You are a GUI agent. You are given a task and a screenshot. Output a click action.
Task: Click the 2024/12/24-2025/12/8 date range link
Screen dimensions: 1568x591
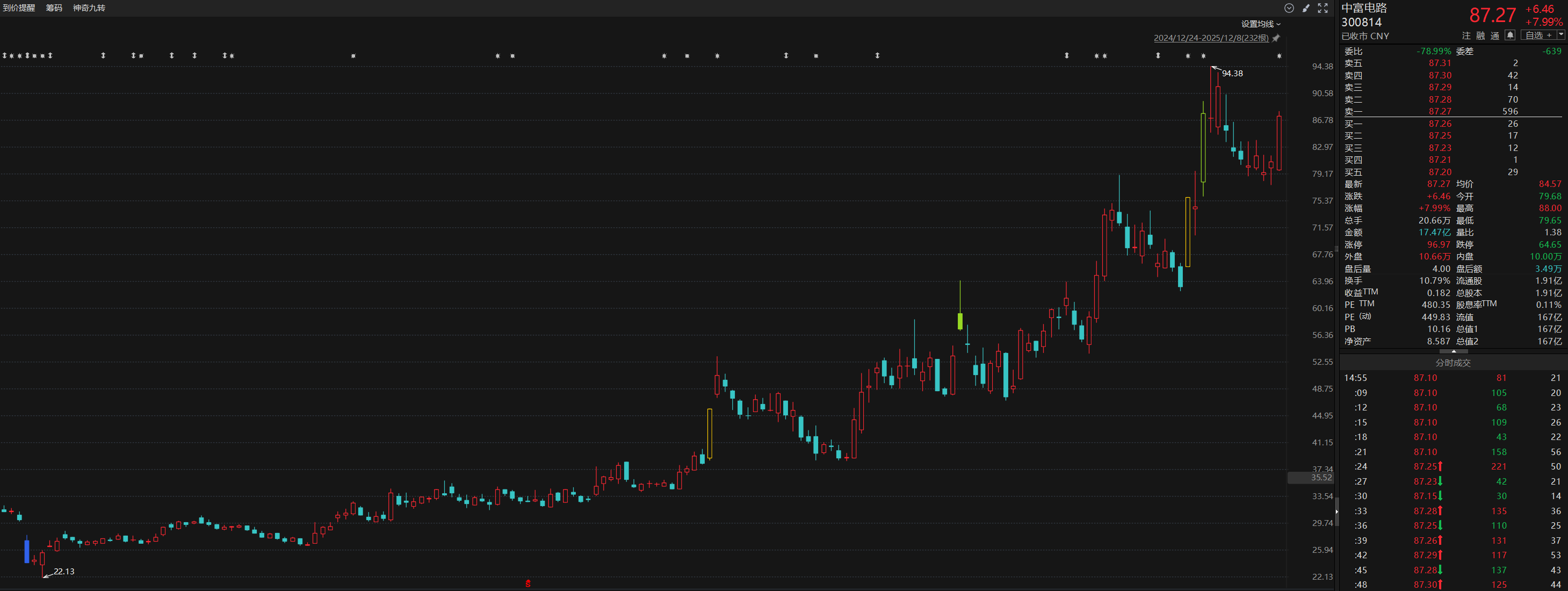(x=1211, y=38)
